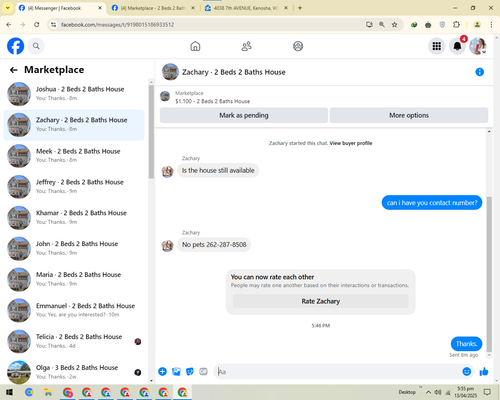
Task: Open Olga - 3 Beds 2 Baths House chat
Action: pyautogui.click(x=74, y=372)
